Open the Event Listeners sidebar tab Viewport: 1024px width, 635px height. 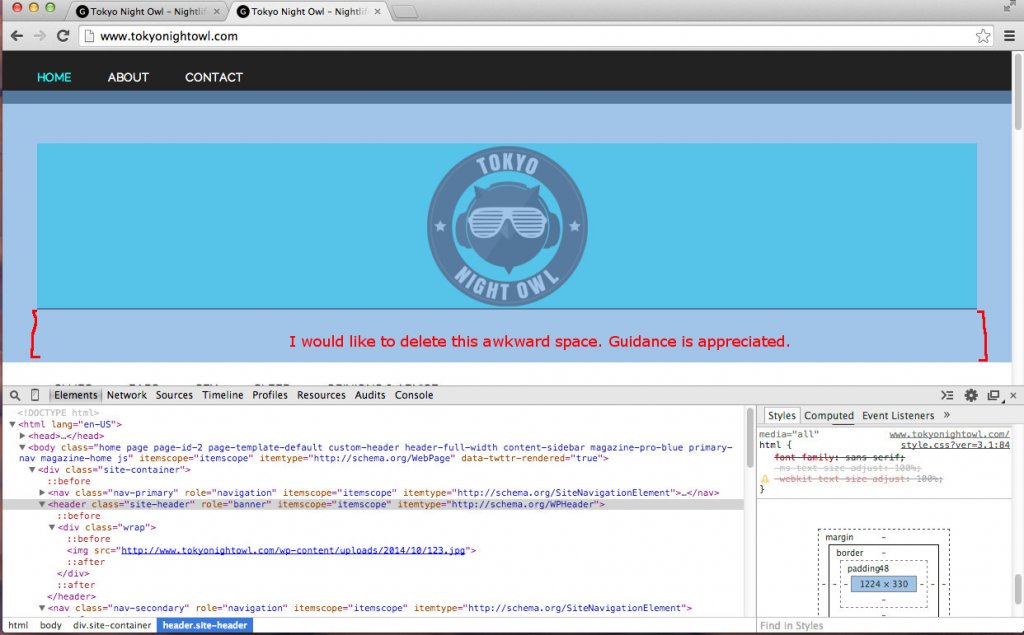pyautogui.click(x=898, y=415)
